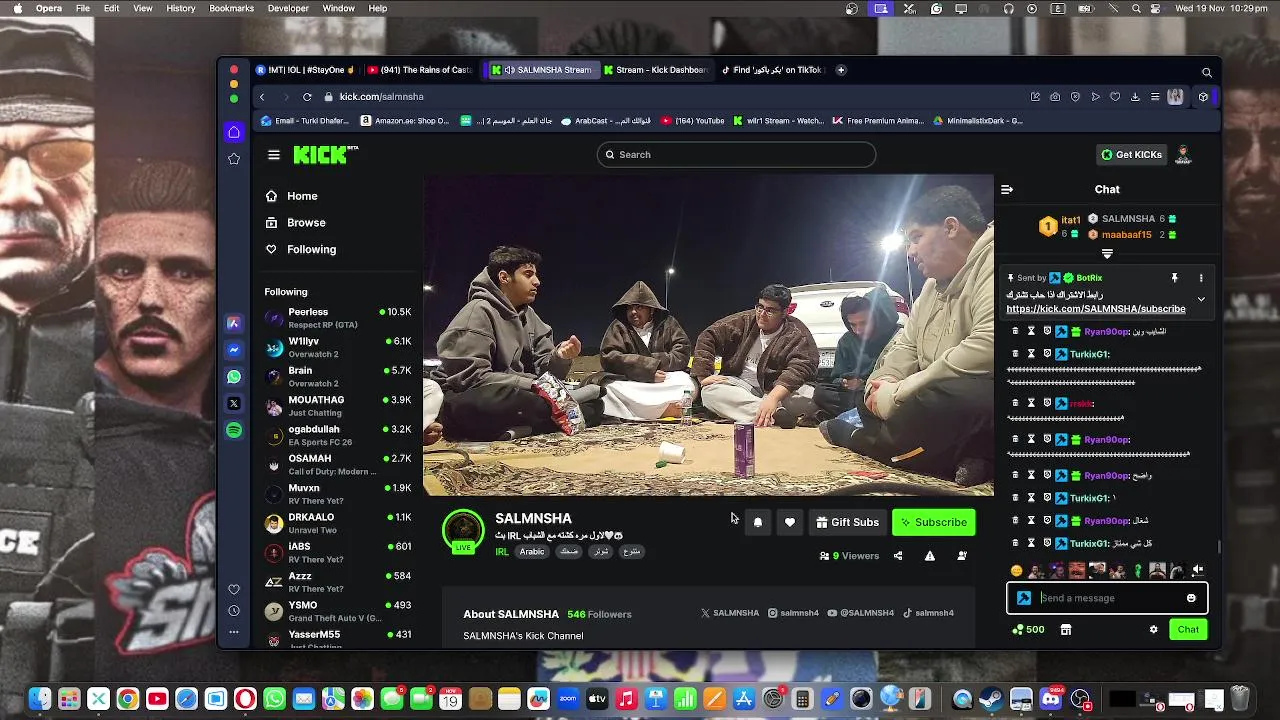Open the Bookmarks menu in menu bar

click(231, 8)
